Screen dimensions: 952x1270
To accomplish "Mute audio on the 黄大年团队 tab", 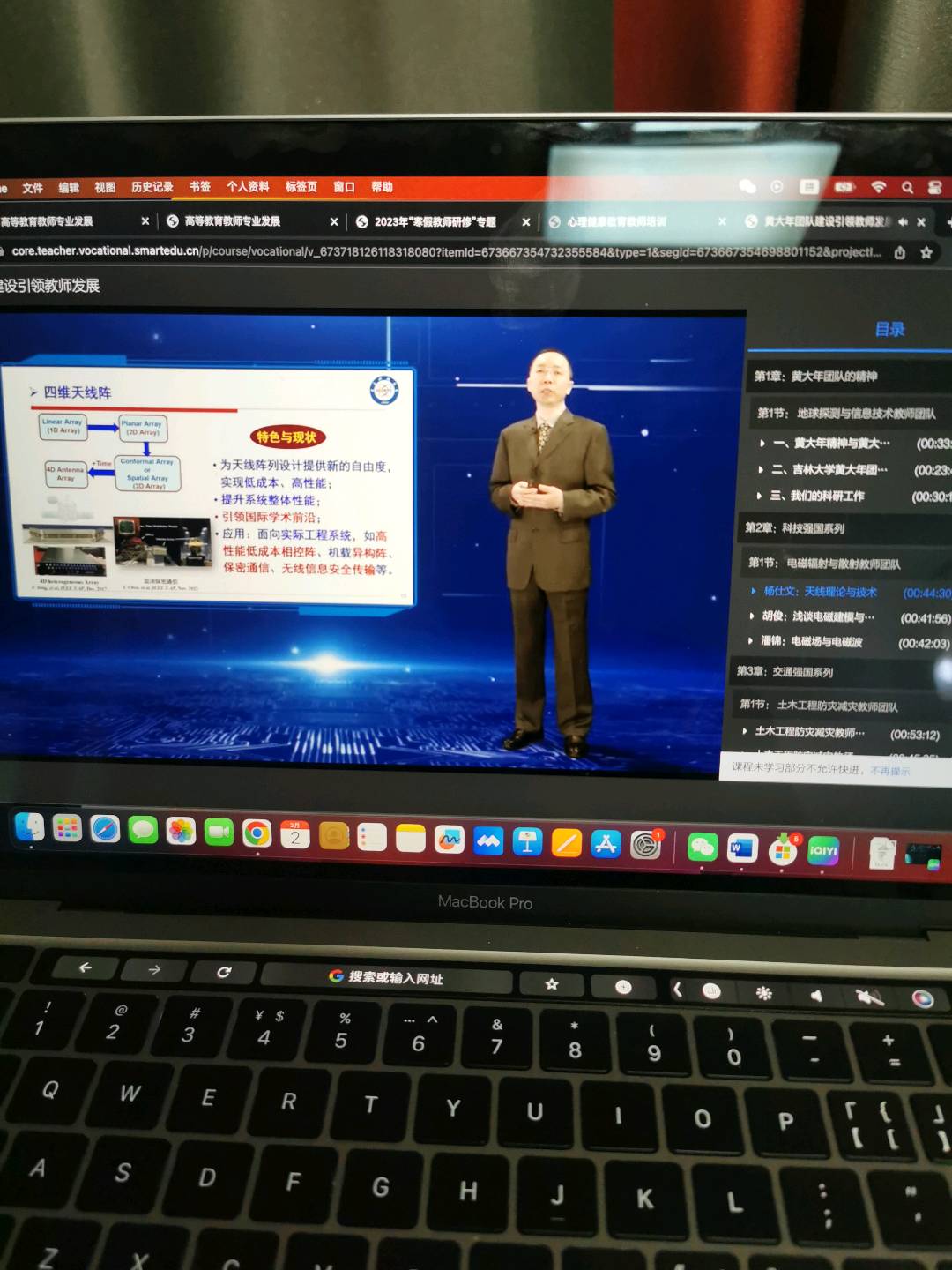I will 903,222.
